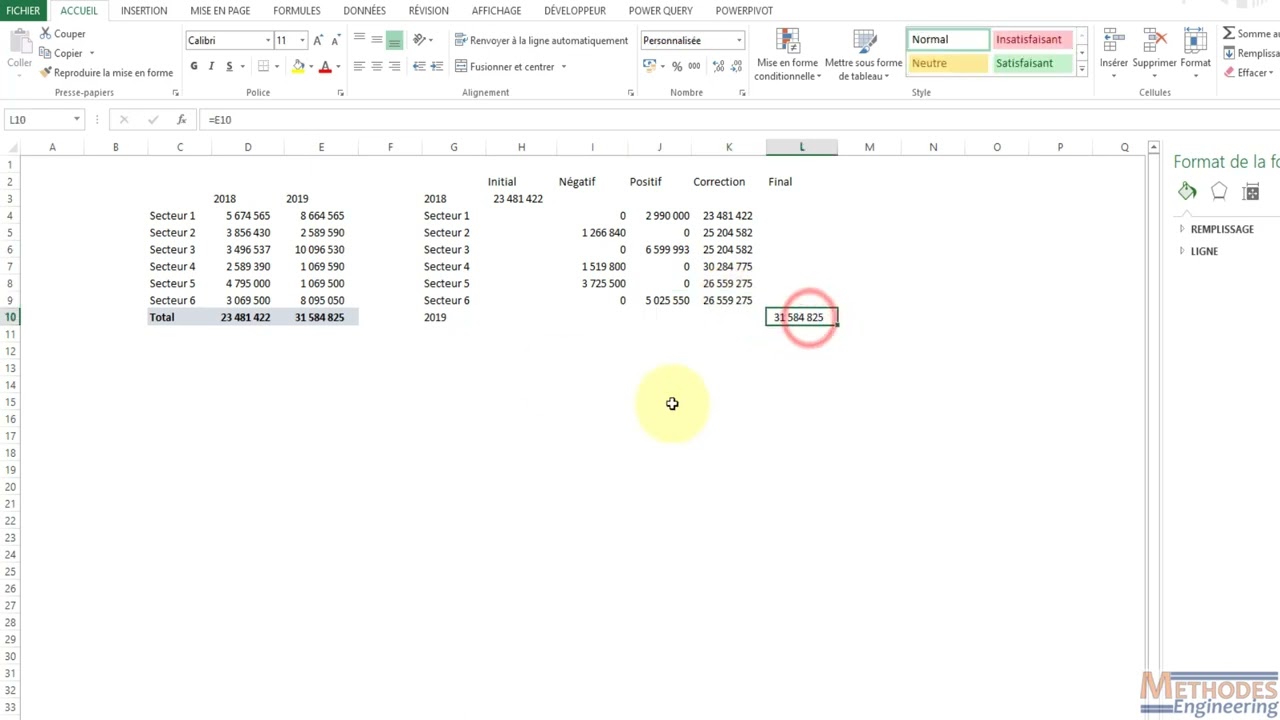Click Fusionner et centrer
1280x720 pixels.
tap(504, 66)
